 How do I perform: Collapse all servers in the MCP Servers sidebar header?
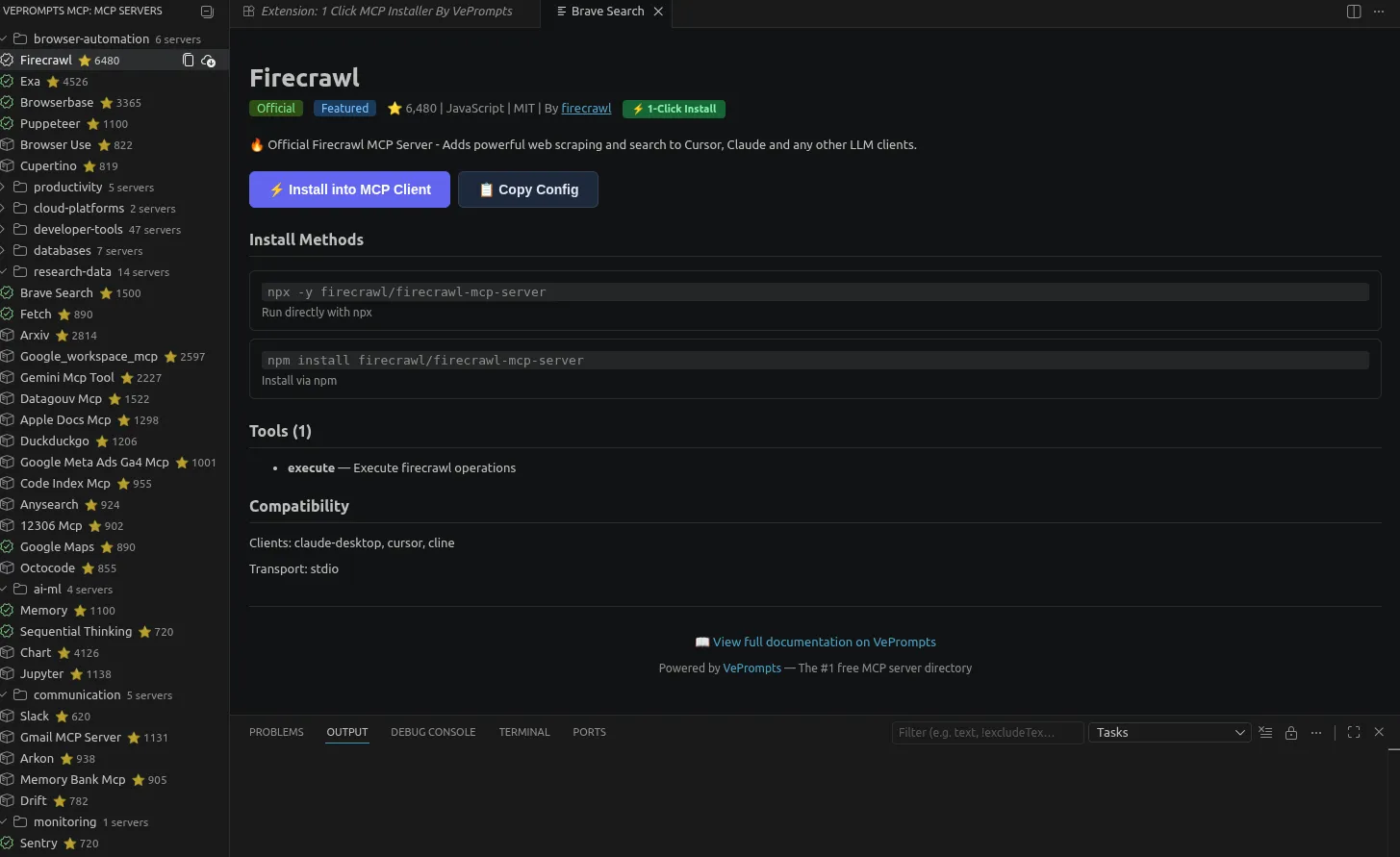pos(207,12)
